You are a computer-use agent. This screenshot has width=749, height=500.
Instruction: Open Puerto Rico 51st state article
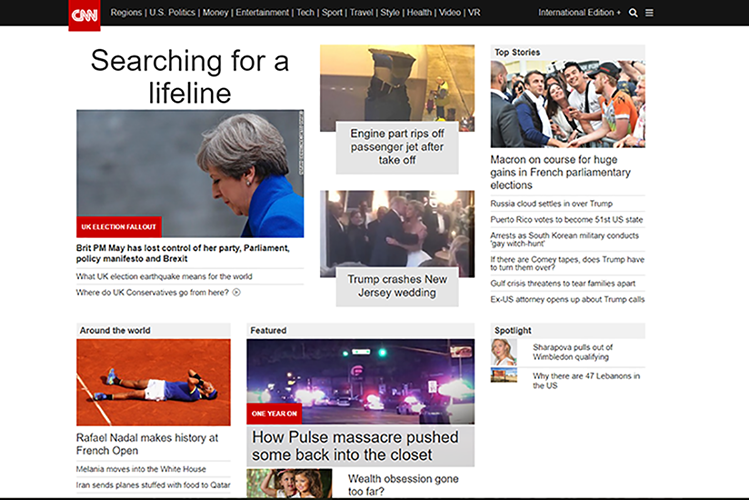(566, 219)
